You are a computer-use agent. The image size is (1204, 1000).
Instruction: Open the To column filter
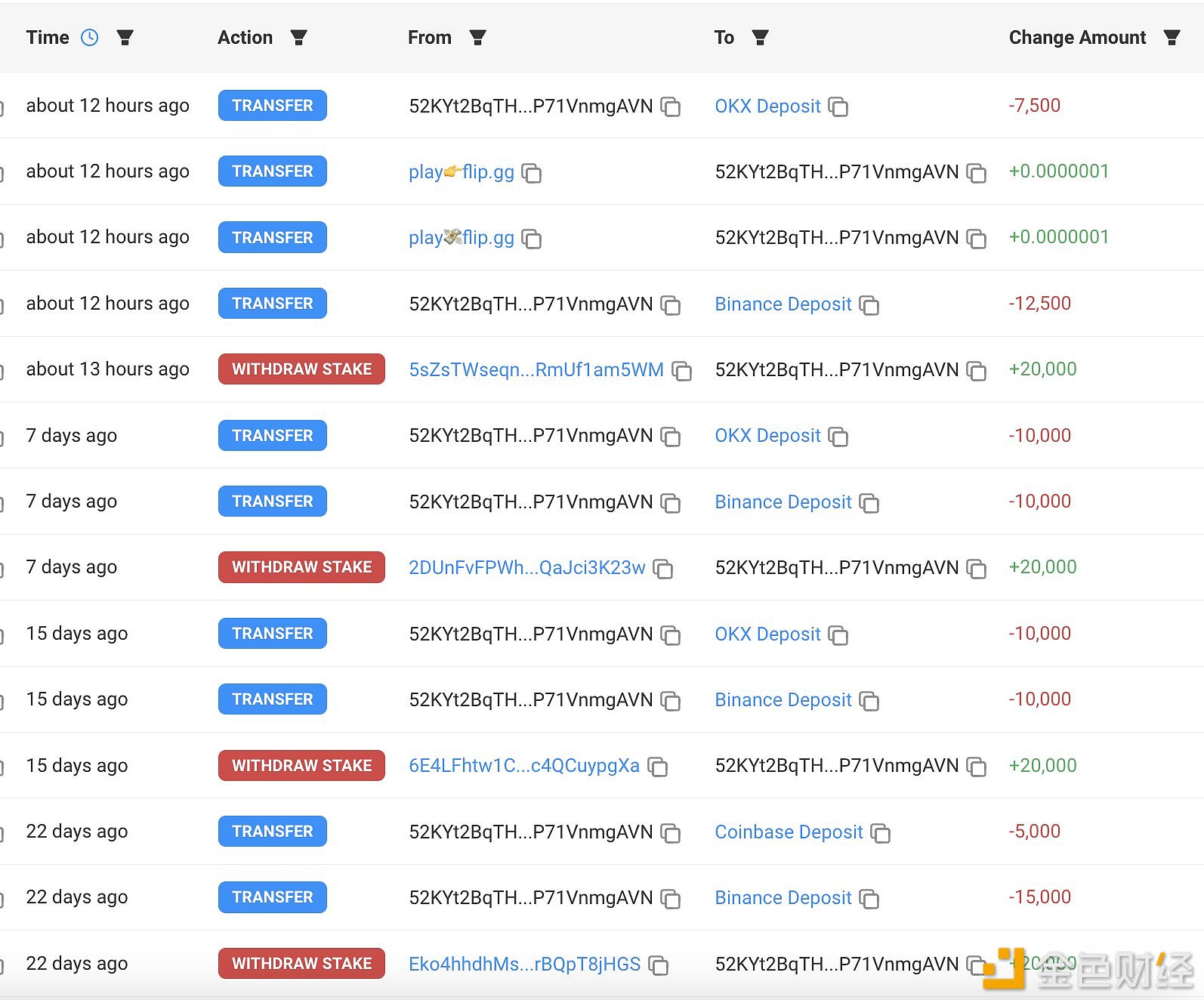761,38
